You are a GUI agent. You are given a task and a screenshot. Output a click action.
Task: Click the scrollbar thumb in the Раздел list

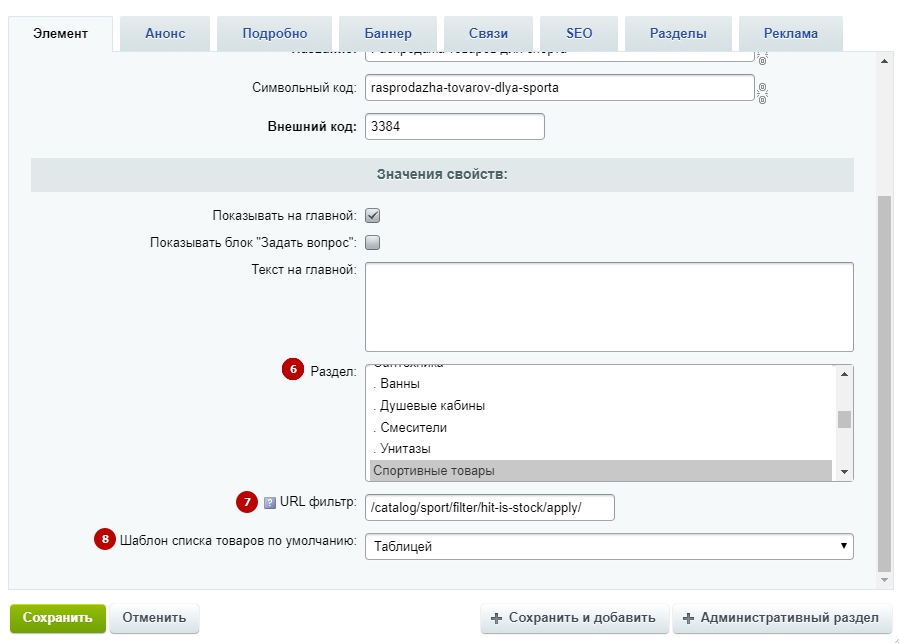click(x=844, y=419)
